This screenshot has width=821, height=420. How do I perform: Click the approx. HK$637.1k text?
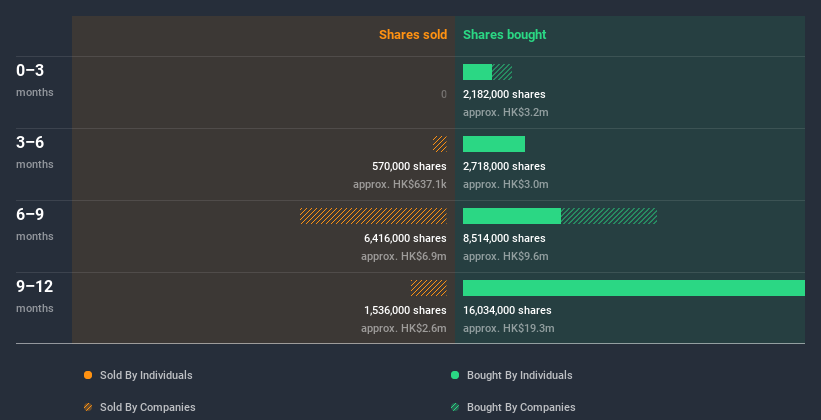coord(400,184)
